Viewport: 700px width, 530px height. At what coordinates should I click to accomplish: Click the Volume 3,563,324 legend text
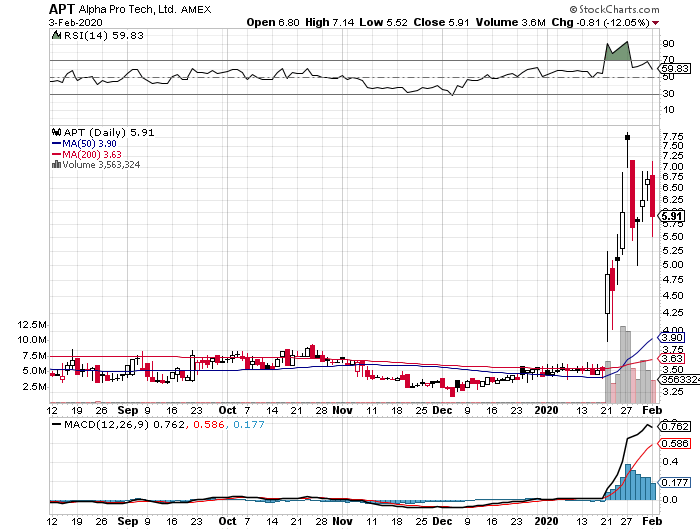click(x=101, y=165)
